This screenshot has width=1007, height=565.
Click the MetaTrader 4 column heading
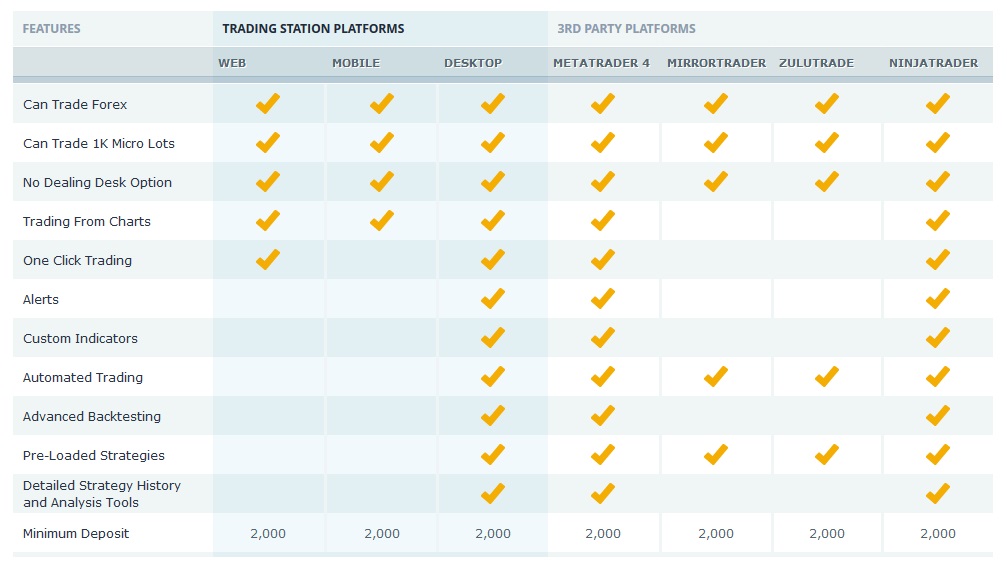[601, 63]
